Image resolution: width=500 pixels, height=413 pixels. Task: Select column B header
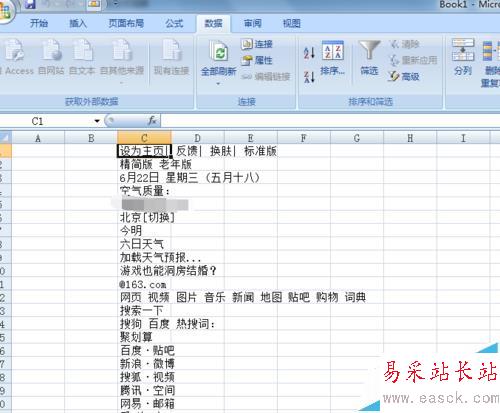coord(91,138)
